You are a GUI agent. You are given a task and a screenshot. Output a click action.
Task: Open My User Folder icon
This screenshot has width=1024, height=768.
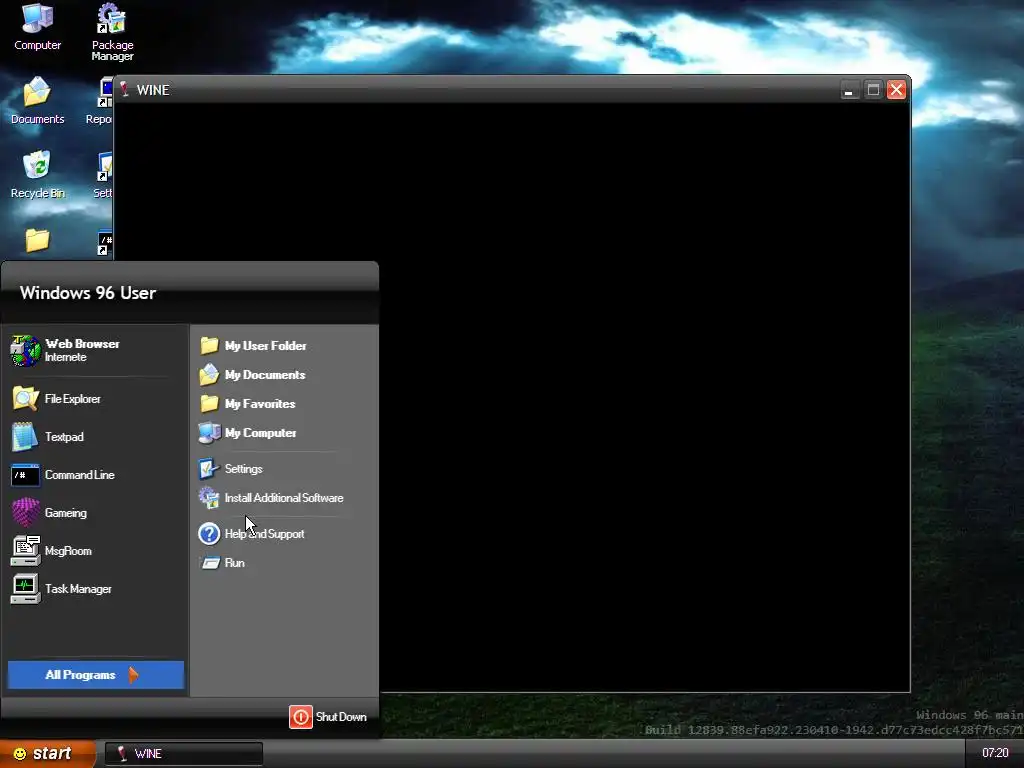pyautogui.click(x=209, y=345)
